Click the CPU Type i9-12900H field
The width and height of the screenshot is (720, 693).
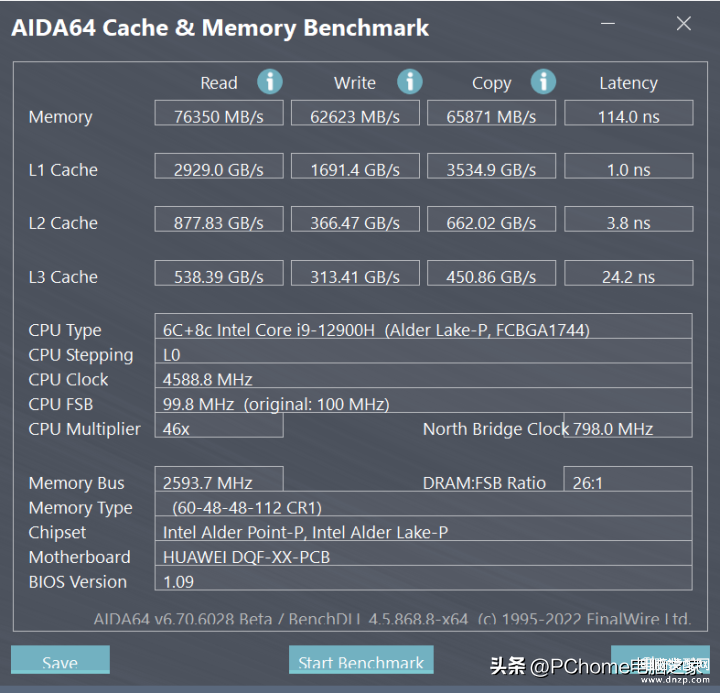coord(423,327)
